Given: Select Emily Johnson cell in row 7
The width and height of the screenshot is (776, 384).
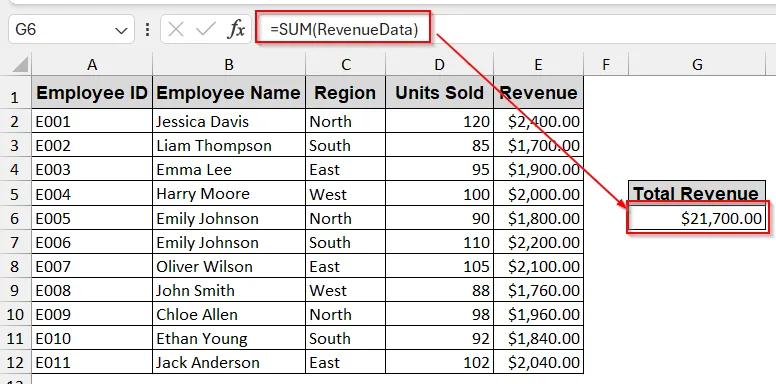Looking at the screenshot, I should [229, 242].
